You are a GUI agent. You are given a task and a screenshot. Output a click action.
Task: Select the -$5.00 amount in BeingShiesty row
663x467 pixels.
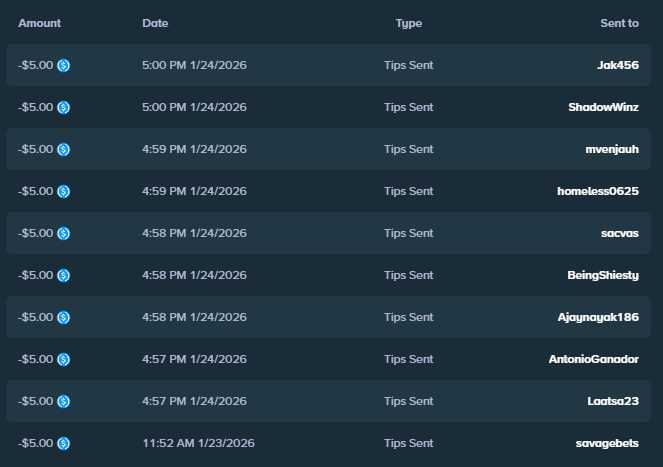point(36,275)
